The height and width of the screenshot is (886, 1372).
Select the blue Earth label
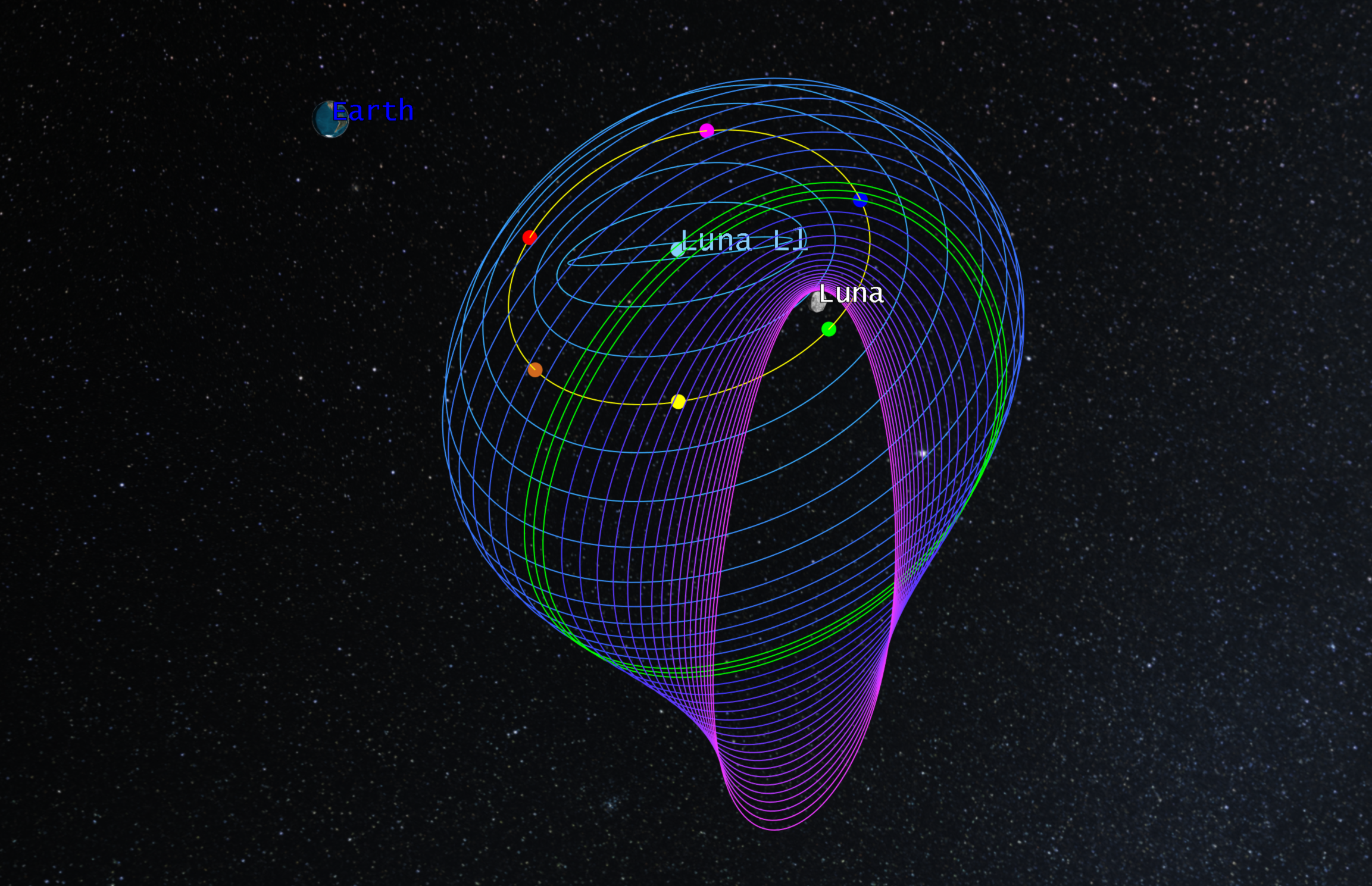pos(373,111)
